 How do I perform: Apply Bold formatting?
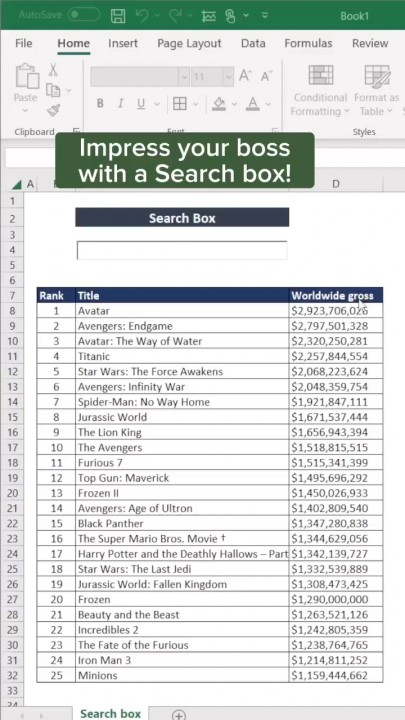click(100, 104)
